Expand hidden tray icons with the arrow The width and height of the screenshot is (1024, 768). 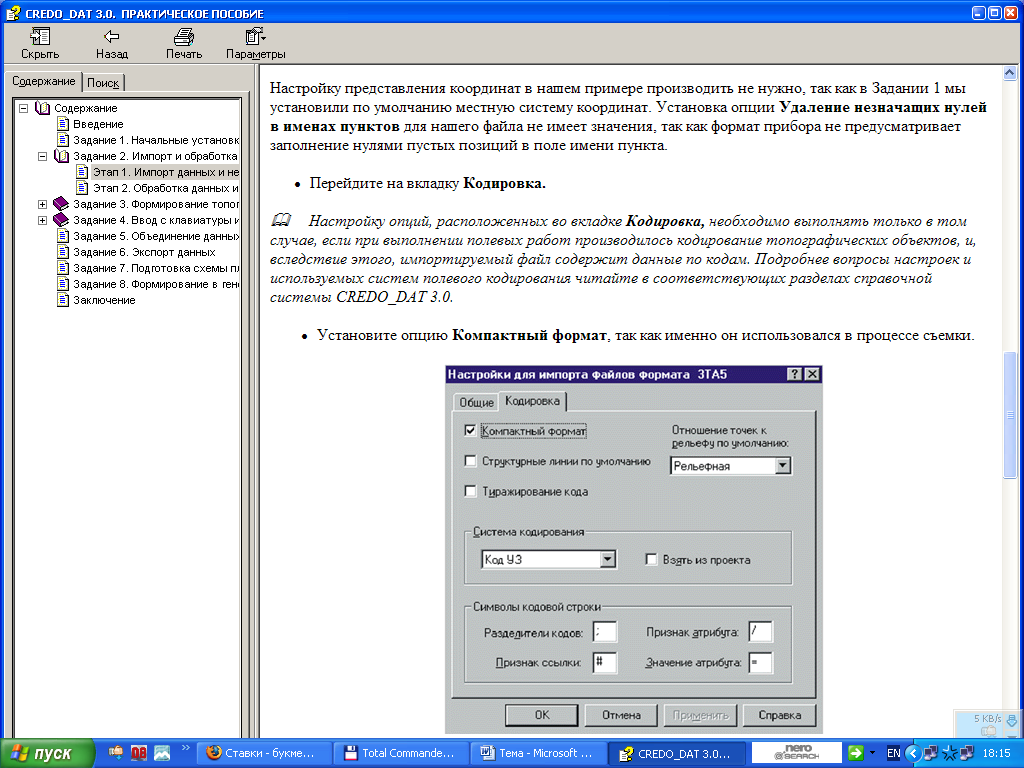(912, 753)
